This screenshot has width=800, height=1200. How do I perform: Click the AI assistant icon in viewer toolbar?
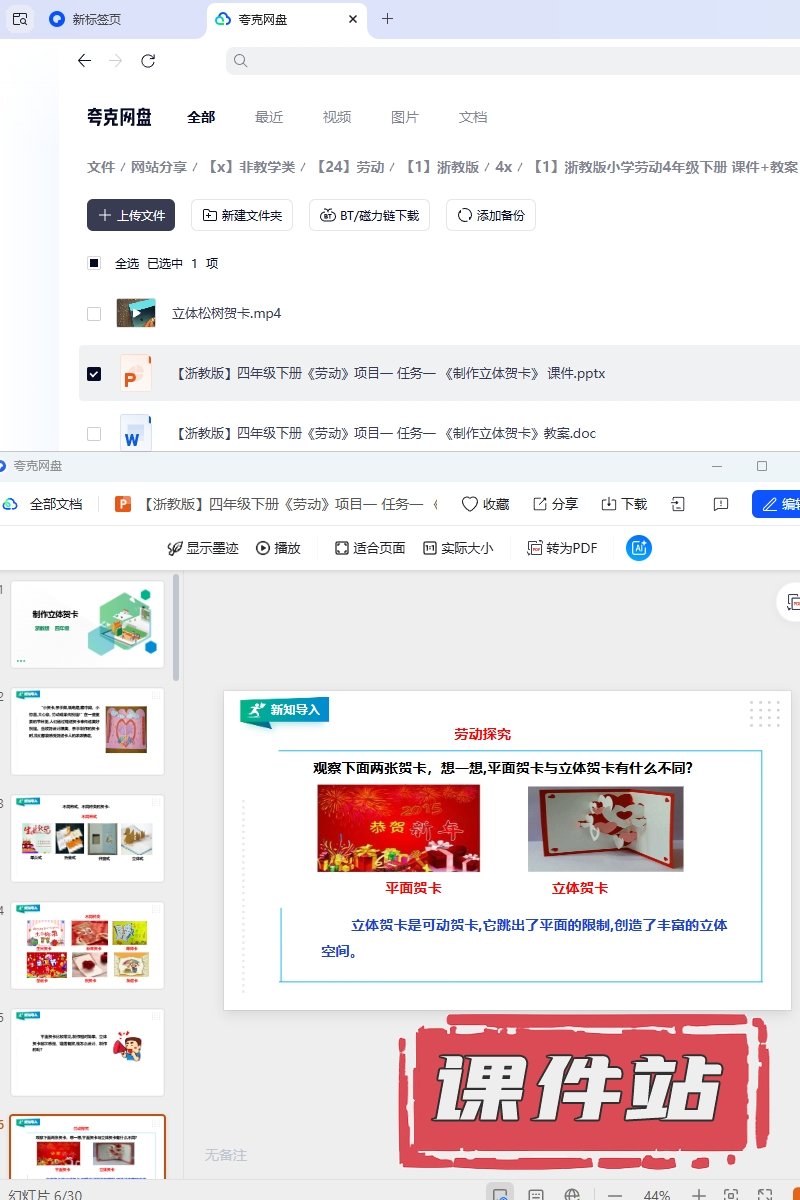(639, 548)
